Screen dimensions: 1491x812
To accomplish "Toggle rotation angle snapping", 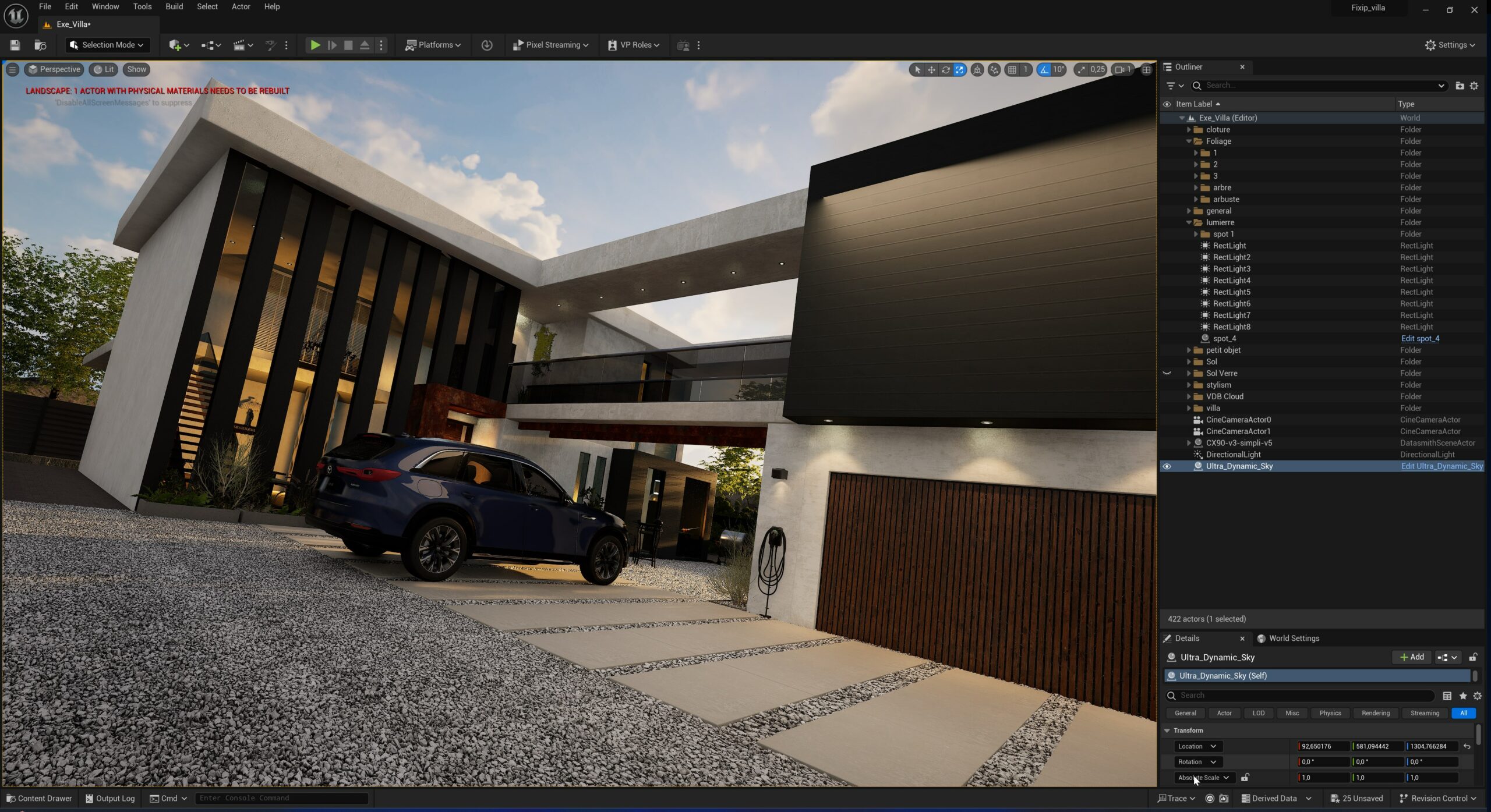I will pyautogui.click(x=1044, y=70).
